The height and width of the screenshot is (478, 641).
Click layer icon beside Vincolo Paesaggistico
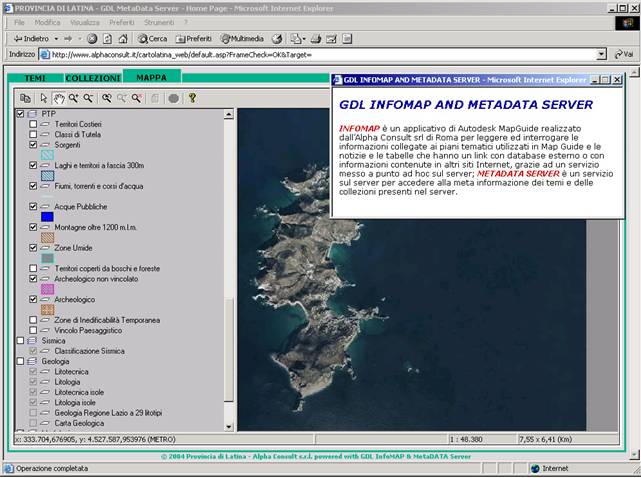[45, 330]
